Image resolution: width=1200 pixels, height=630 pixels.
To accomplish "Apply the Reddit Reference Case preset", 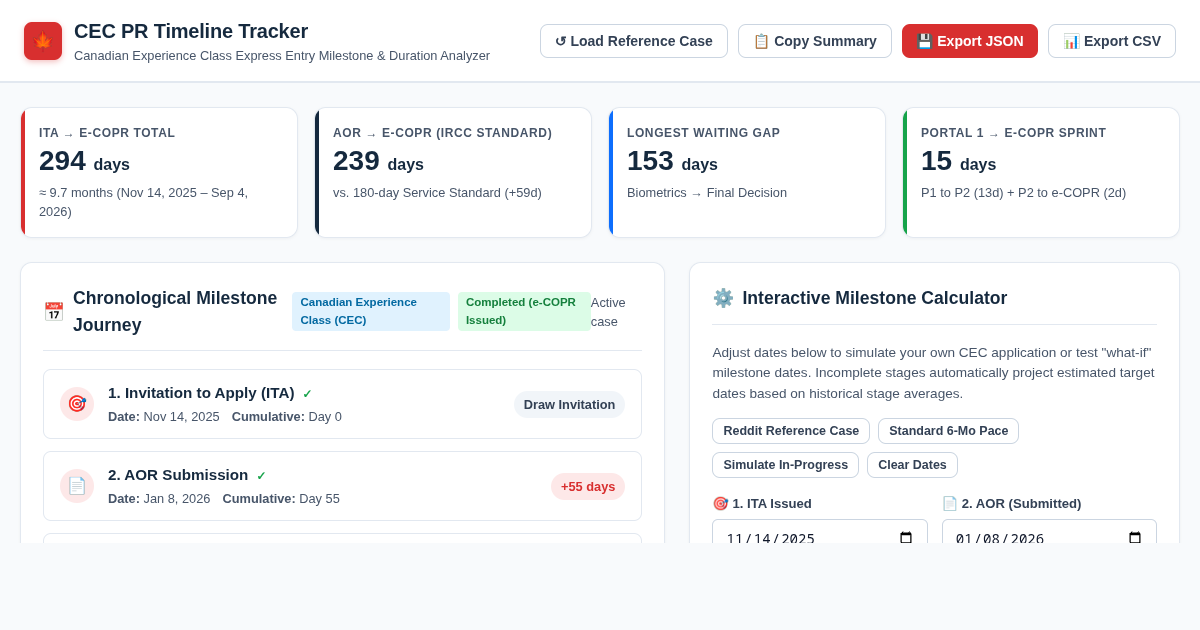I will (x=791, y=431).
